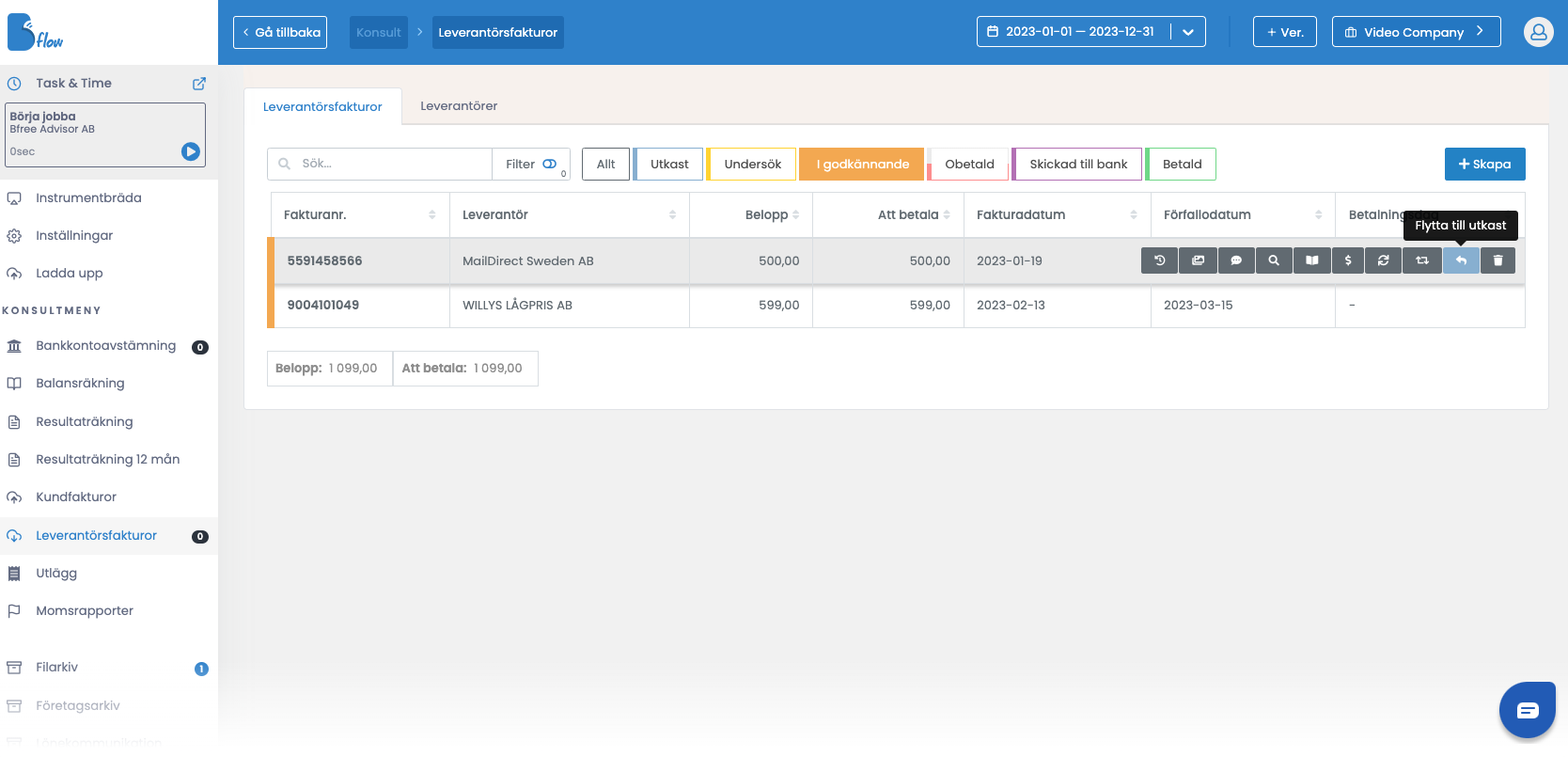Open Leverantörsfakturor in sidebar
The width and height of the screenshot is (1568, 757).
tap(97, 536)
